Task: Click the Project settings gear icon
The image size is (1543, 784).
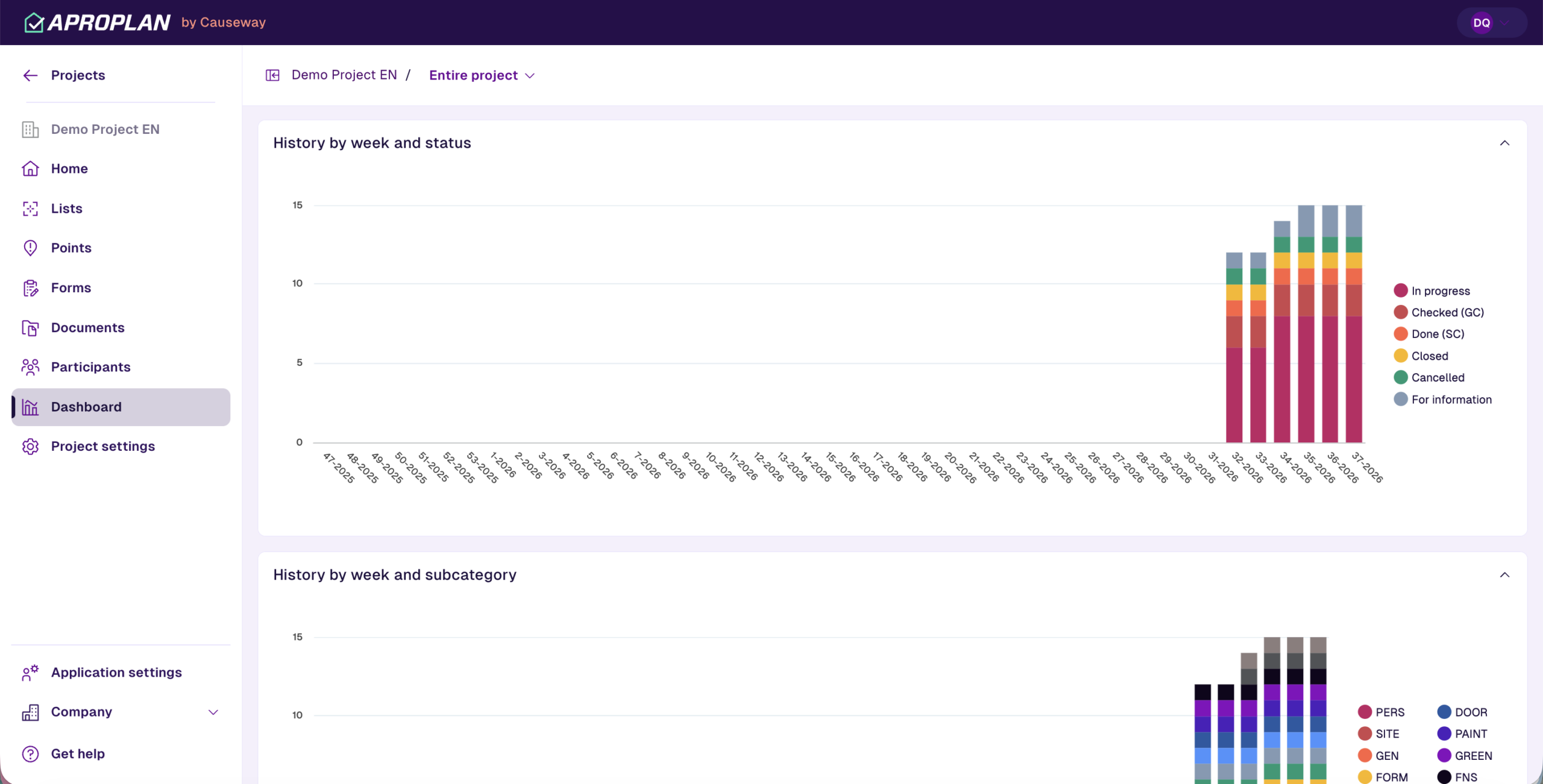Action: coord(30,447)
